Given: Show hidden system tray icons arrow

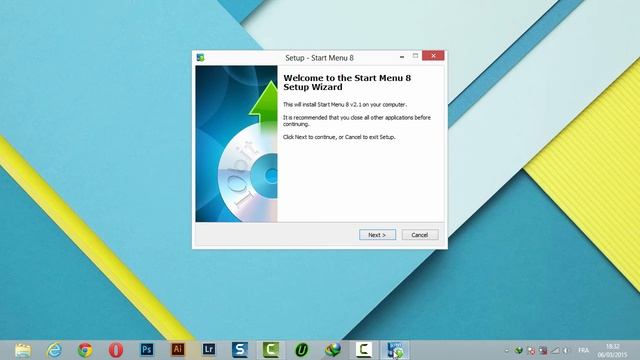Looking at the screenshot, I should (x=507, y=350).
